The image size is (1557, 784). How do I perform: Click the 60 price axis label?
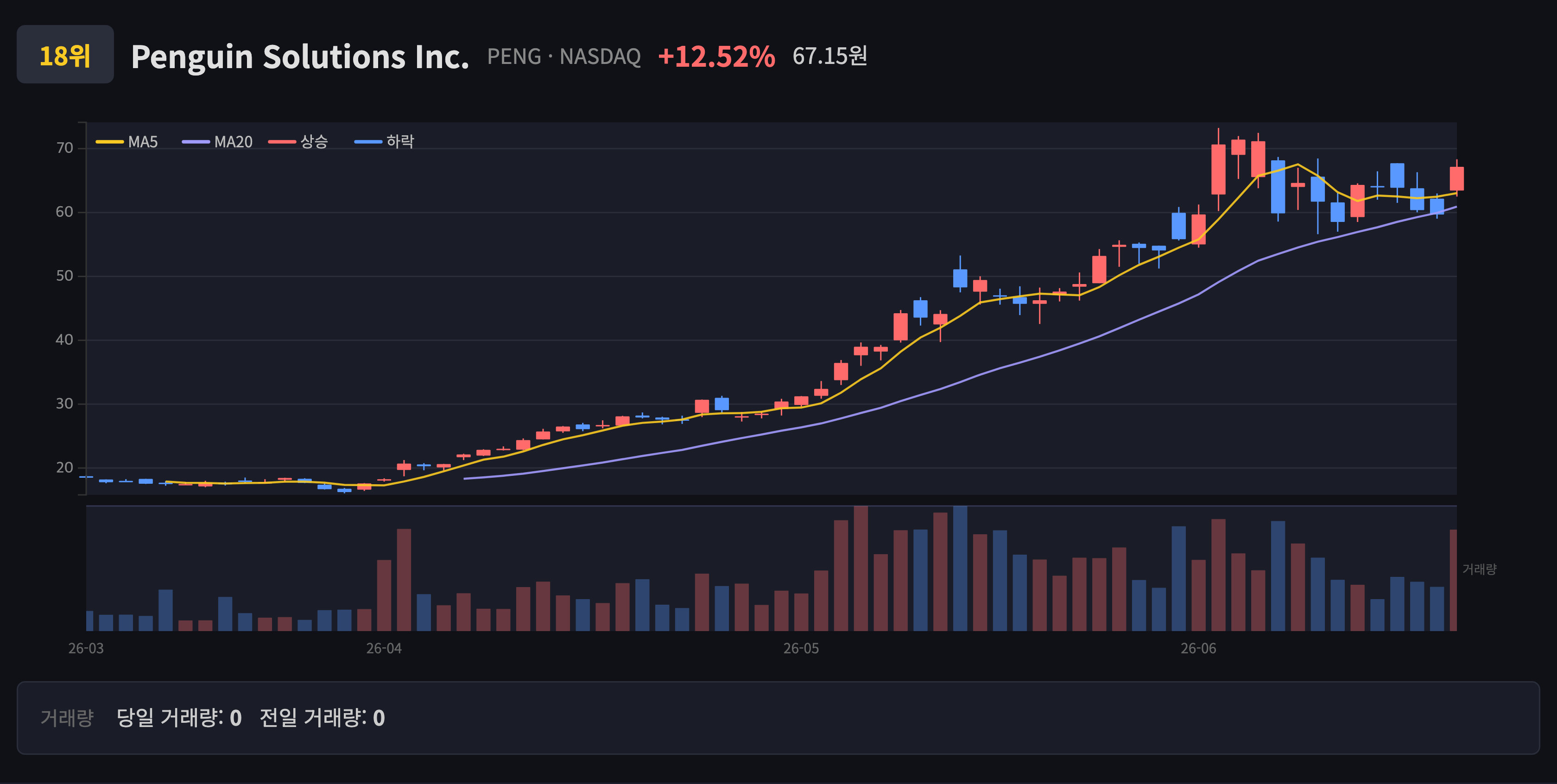click(x=65, y=212)
